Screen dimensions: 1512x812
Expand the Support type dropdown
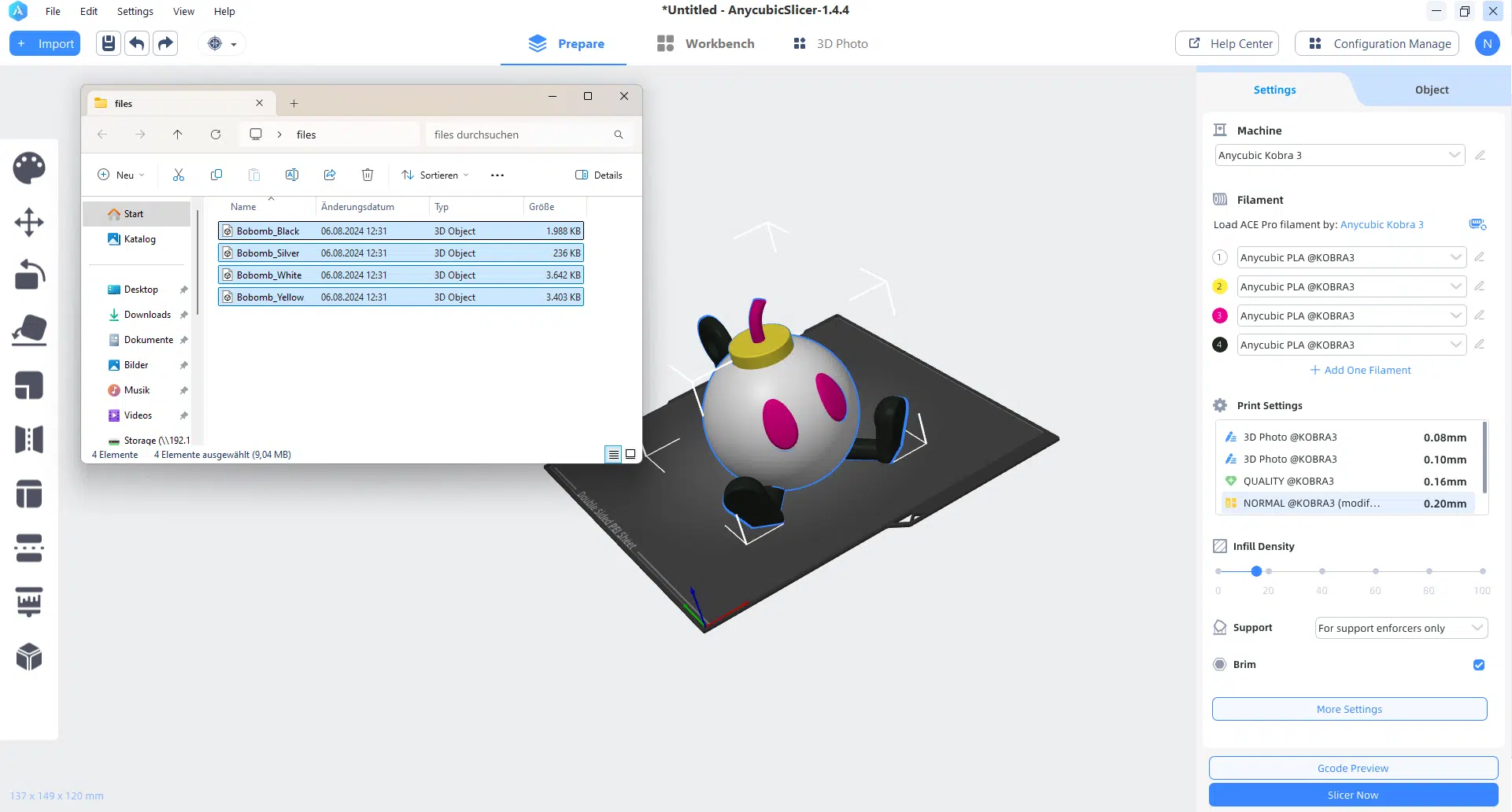click(x=1400, y=628)
